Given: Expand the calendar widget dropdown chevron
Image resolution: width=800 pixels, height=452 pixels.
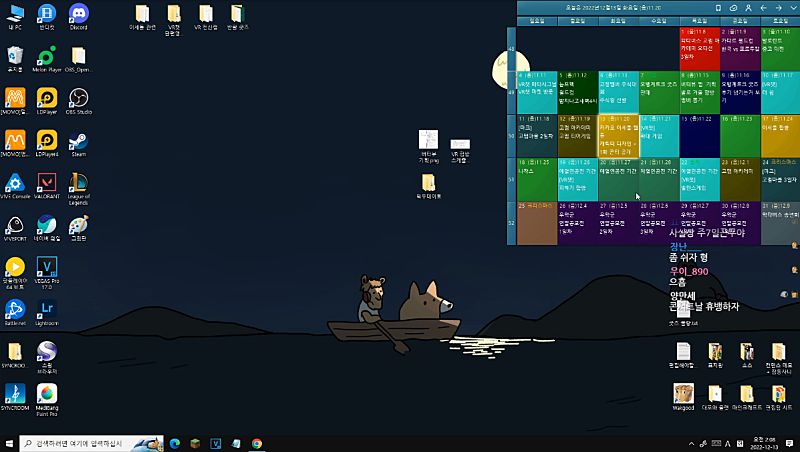Looking at the screenshot, I should [x=791, y=8].
